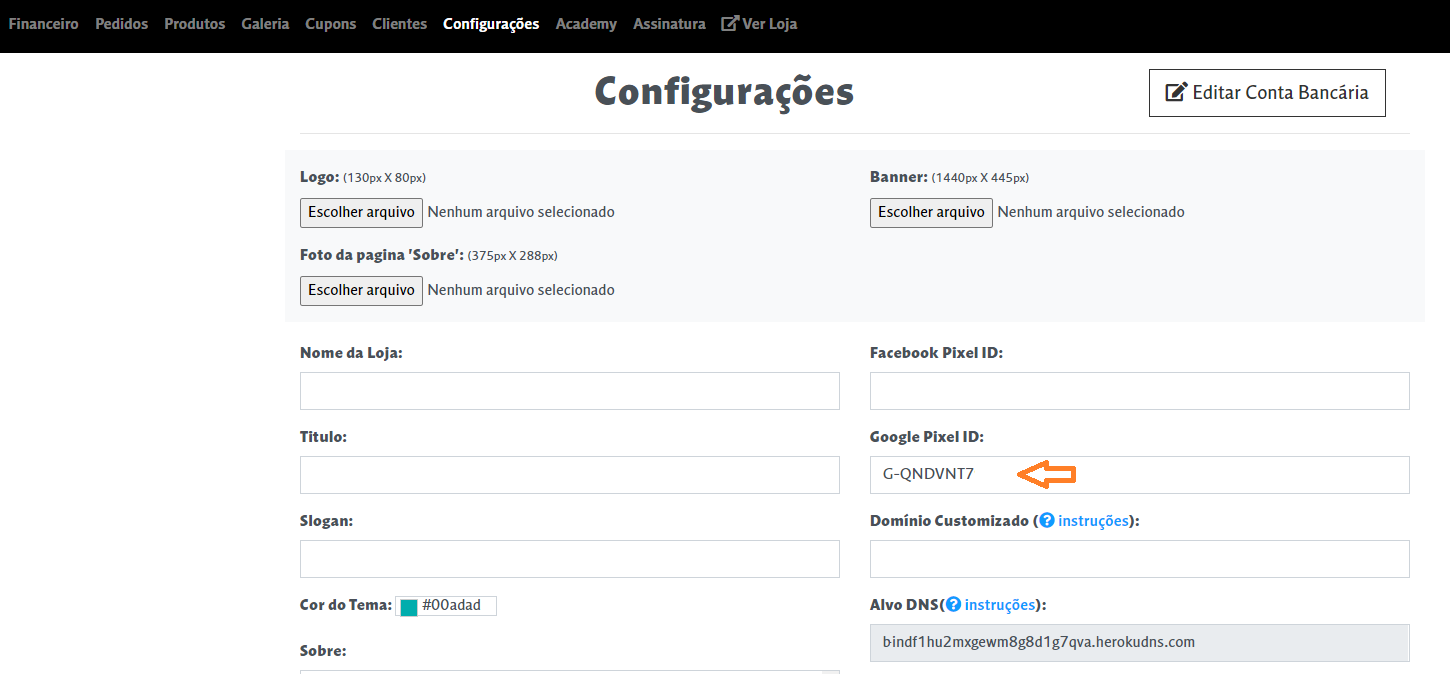1450x674 pixels.
Task: Go to the Pedidos section
Action: coord(122,23)
